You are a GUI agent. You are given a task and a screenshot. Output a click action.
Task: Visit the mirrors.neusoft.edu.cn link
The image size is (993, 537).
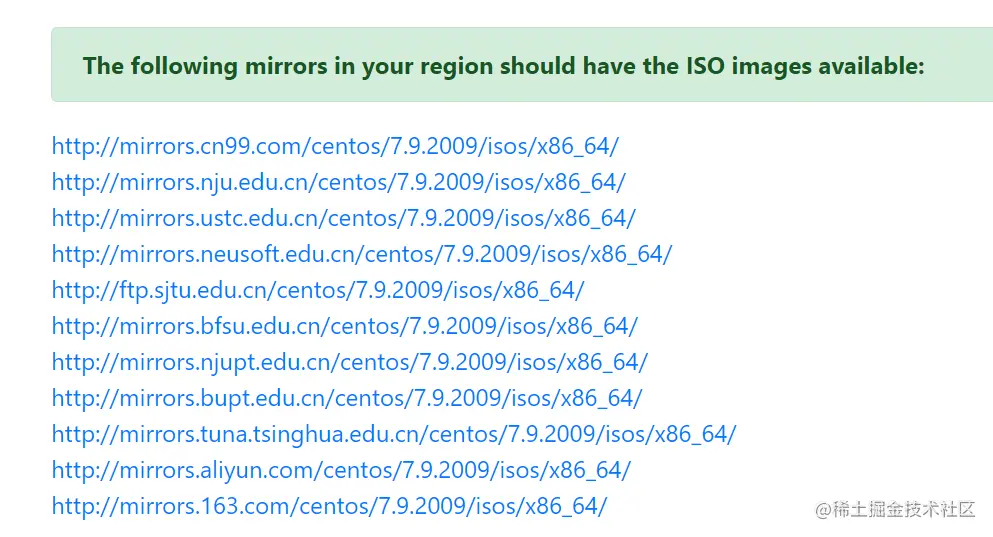pyautogui.click(x=362, y=254)
